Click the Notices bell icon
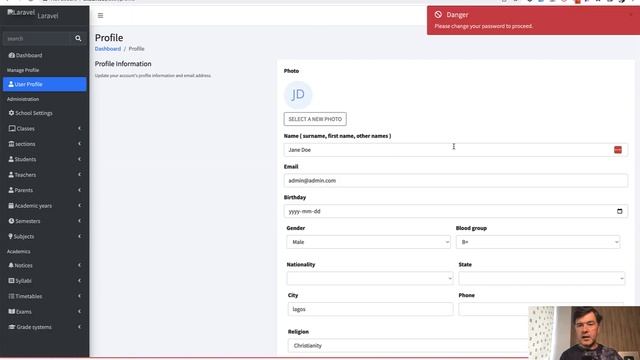 11,265
